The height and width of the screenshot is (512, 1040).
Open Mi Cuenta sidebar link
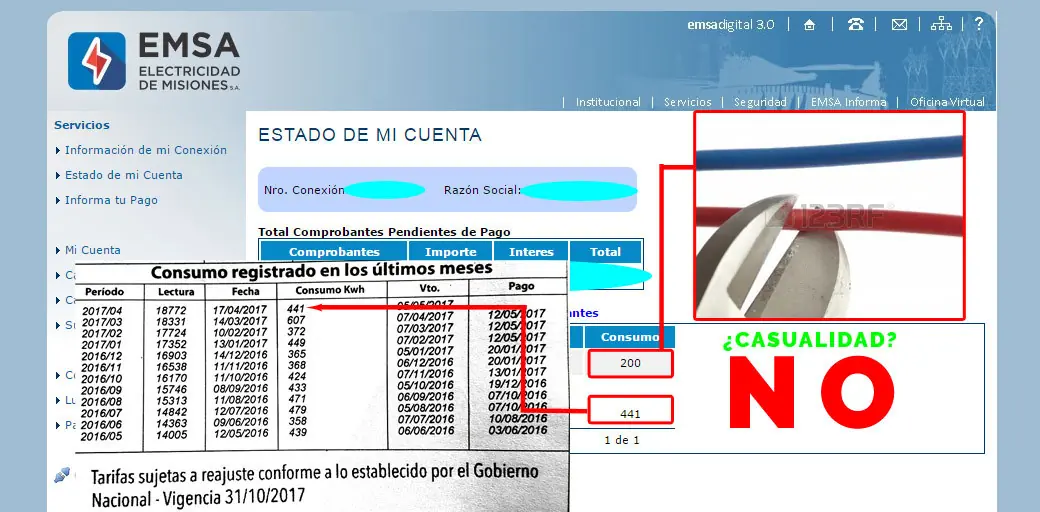(x=93, y=250)
